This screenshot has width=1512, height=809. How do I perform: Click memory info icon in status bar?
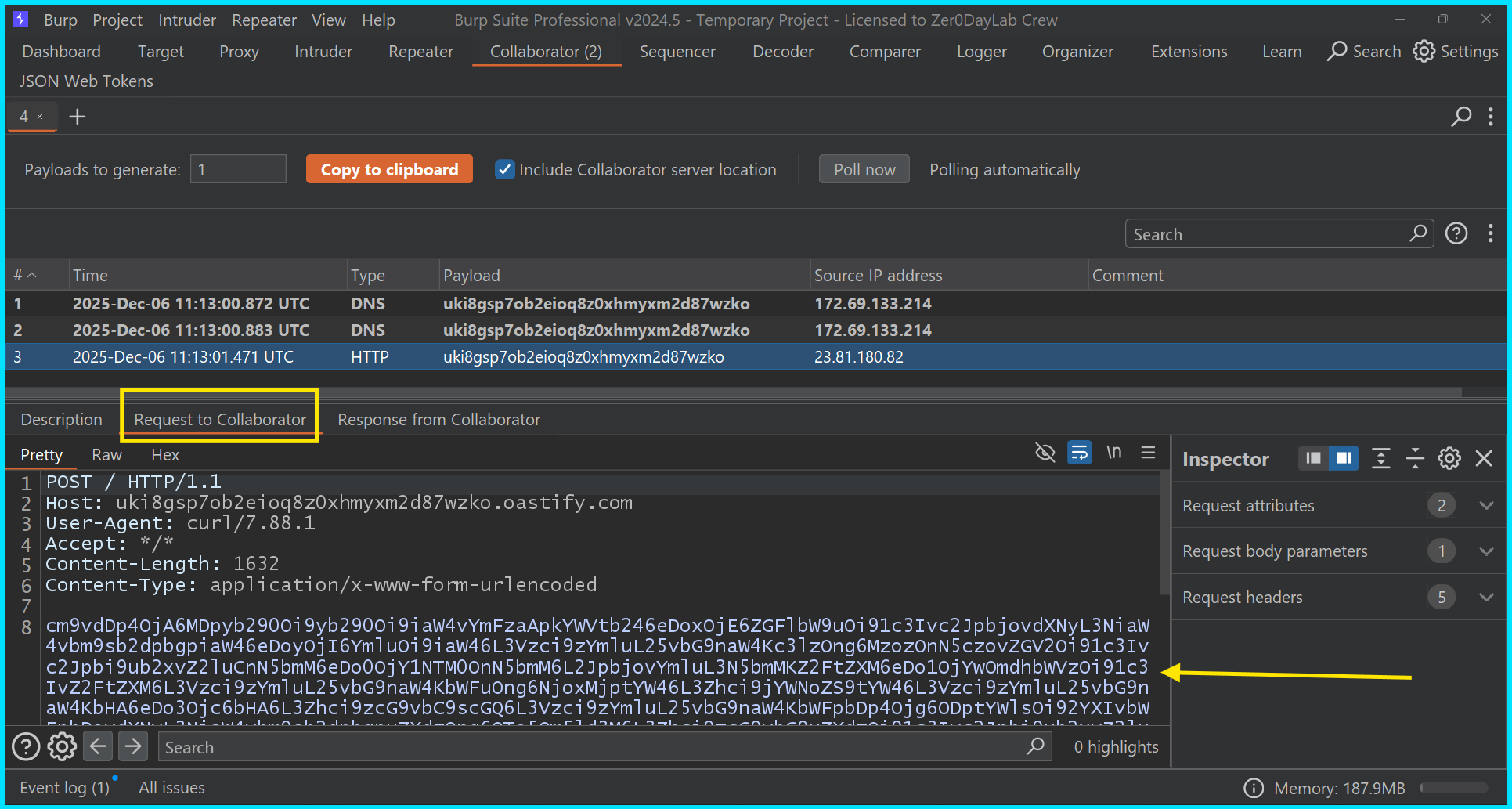tap(1254, 788)
